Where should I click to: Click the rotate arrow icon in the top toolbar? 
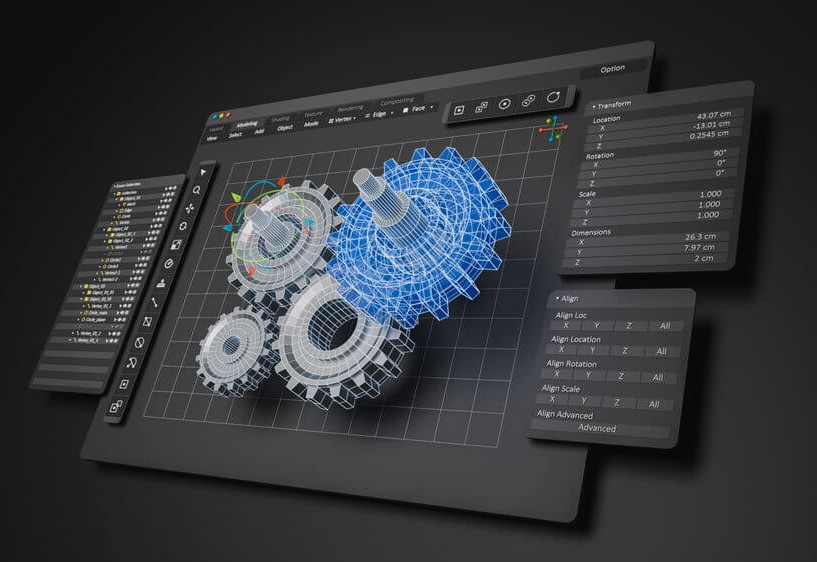click(553, 97)
